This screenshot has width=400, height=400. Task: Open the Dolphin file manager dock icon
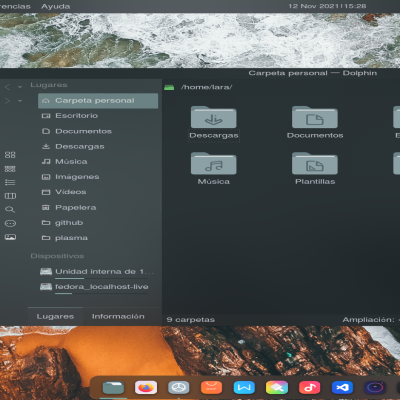pos(113,388)
